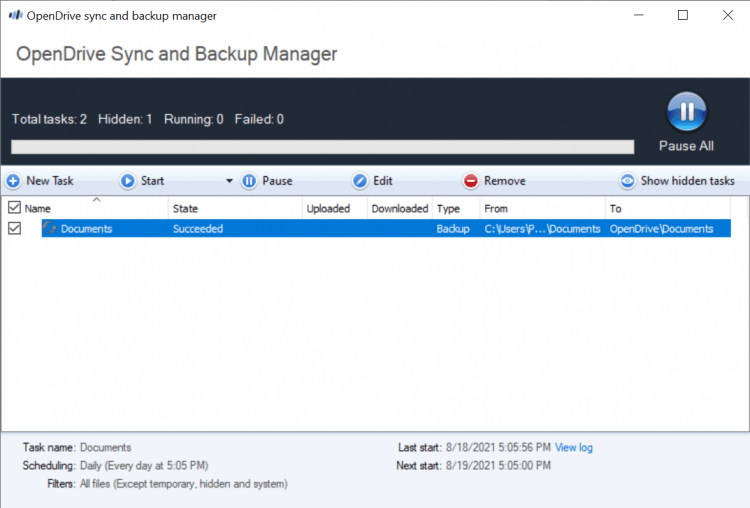Image resolution: width=750 pixels, height=508 pixels.
Task: Click the Pause All round icon
Action: point(686,112)
